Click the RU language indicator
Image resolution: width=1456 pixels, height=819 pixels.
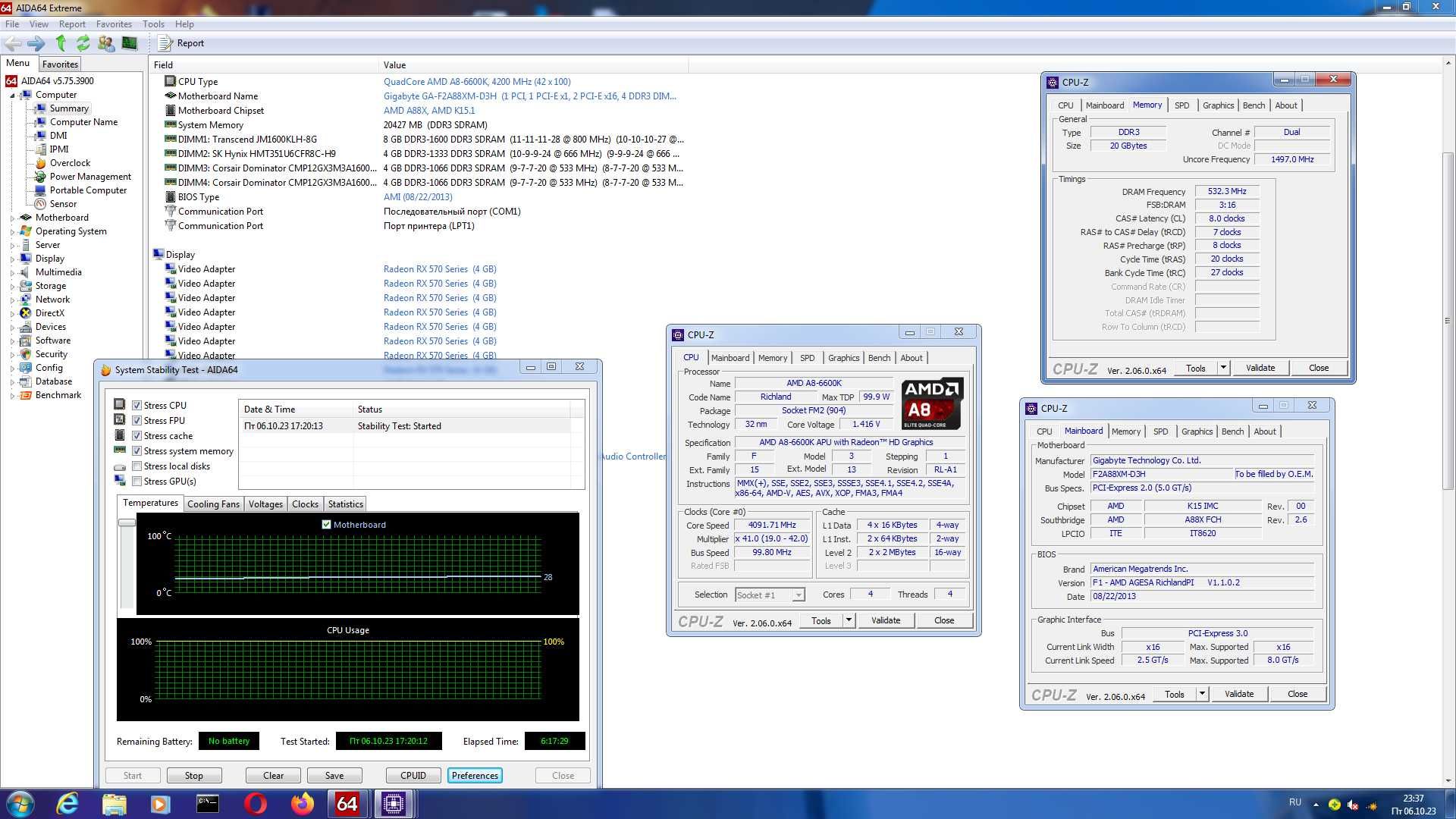1294,802
